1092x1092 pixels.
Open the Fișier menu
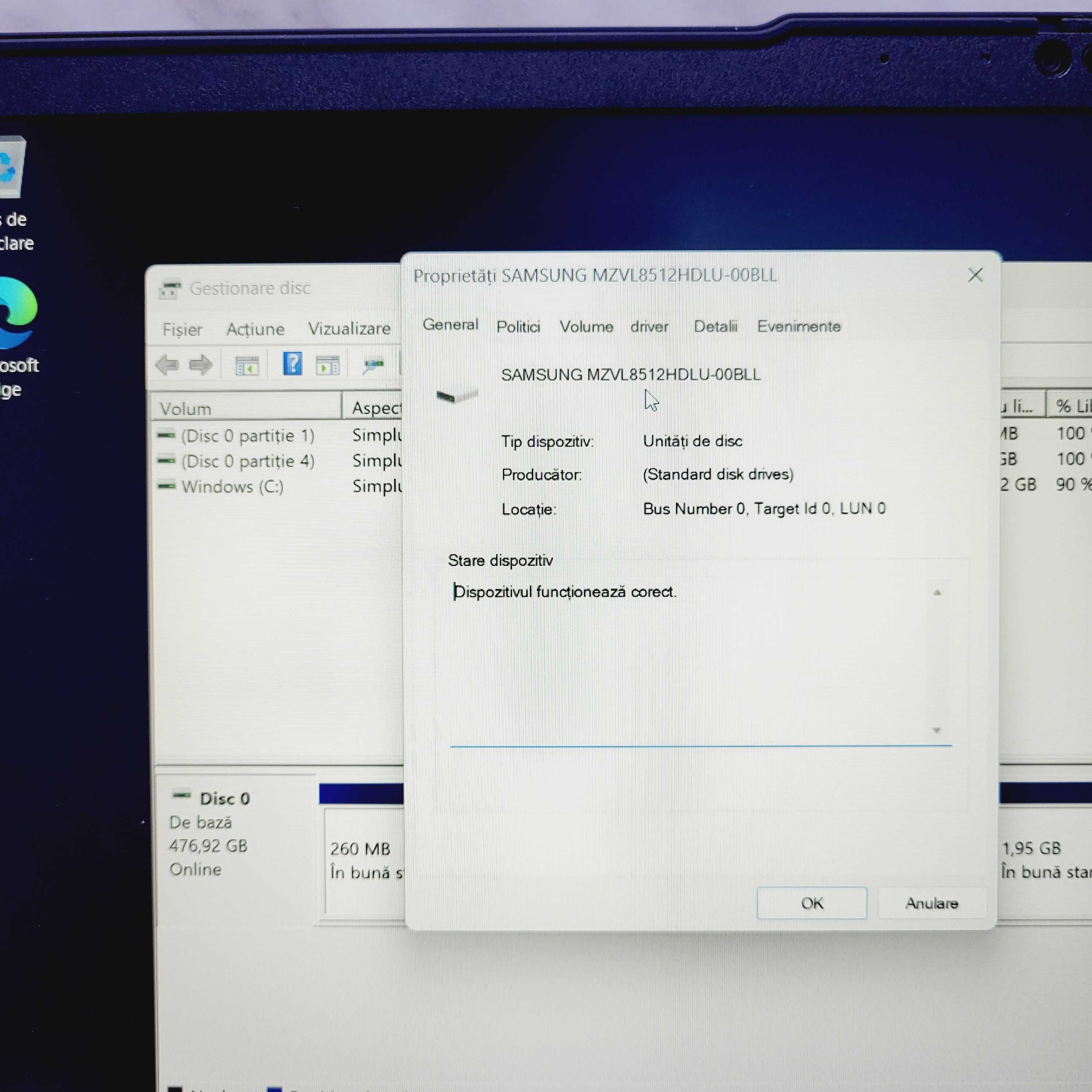pyautogui.click(x=182, y=330)
